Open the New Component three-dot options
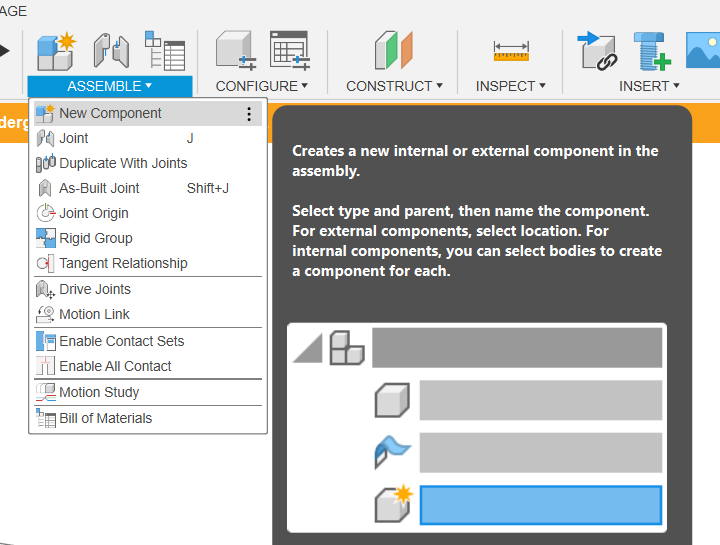The width and height of the screenshot is (720, 545). pos(249,113)
